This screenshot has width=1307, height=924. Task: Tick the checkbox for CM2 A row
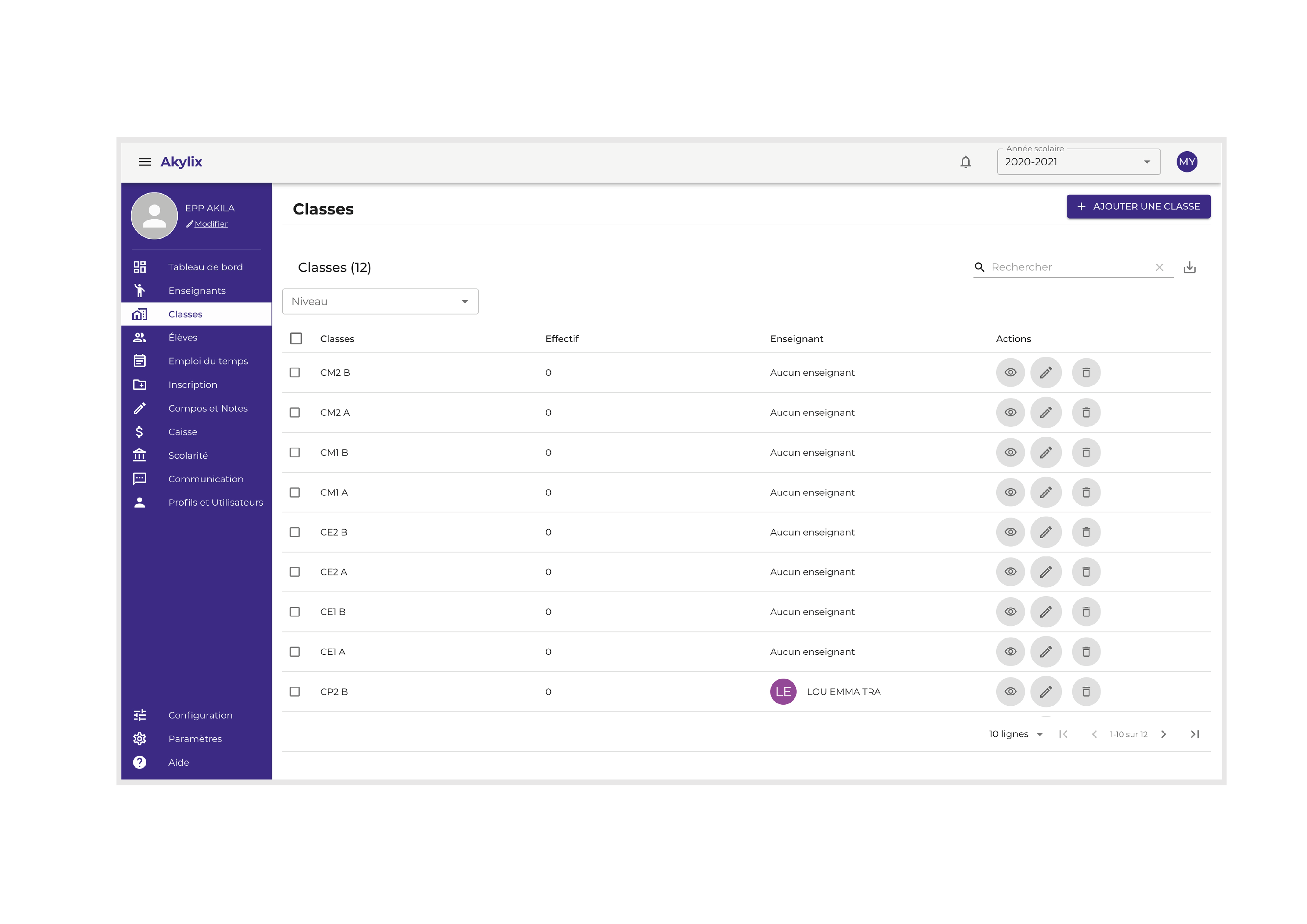click(294, 413)
